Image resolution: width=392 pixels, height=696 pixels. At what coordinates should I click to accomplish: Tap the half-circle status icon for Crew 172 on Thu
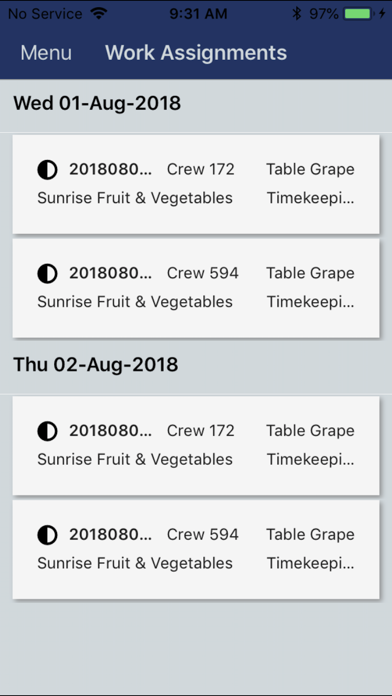[47, 431]
